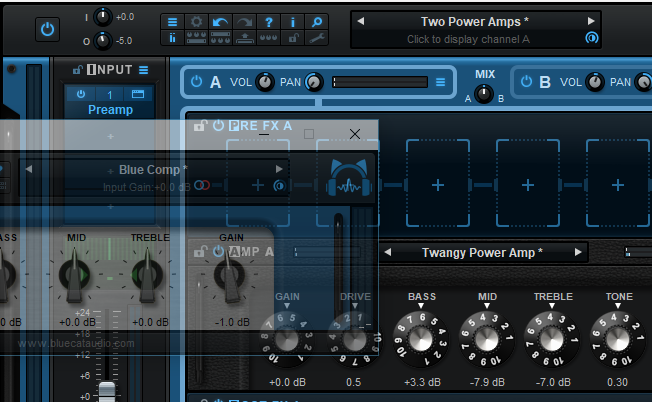The width and height of the screenshot is (652, 402).
Task: Click the open padlock icon in toolbar
Action: tap(293, 38)
